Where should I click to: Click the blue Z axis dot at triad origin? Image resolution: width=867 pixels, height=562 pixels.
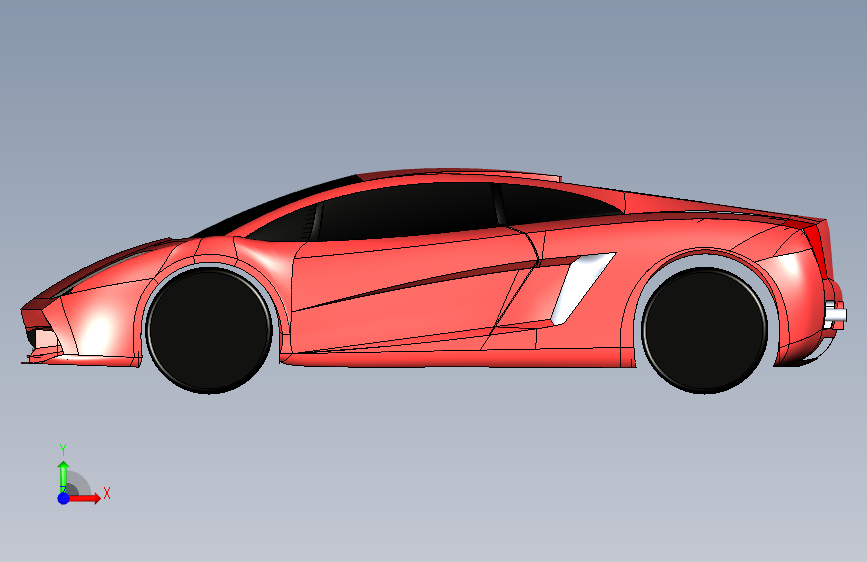point(63,498)
